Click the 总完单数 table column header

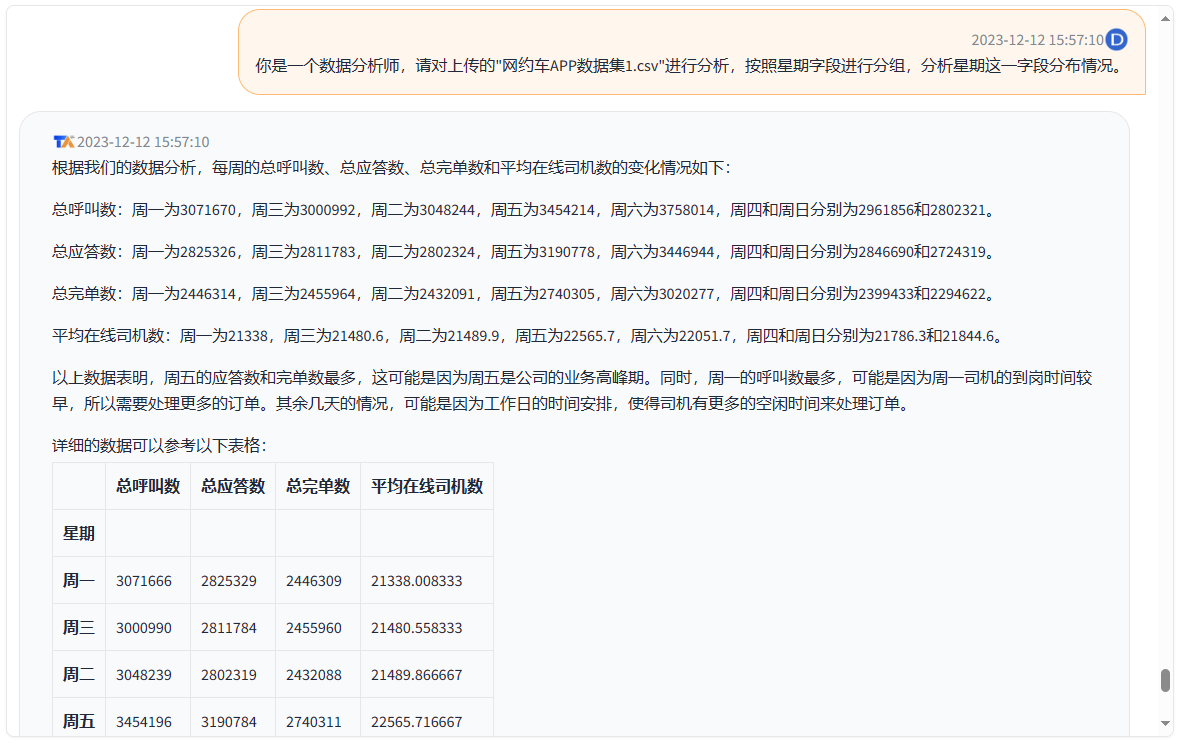click(x=318, y=486)
